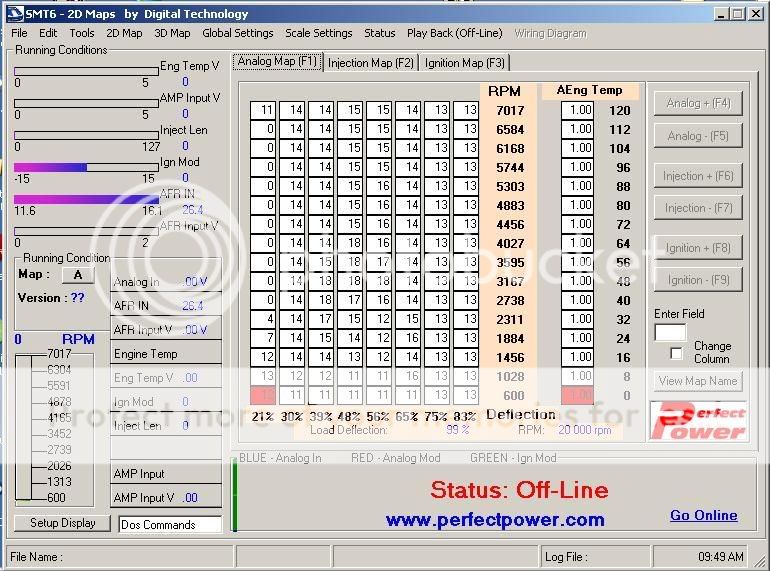The width and height of the screenshot is (770, 571).
Task: Click the 21% deflection column label
Action: click(x=263, y=416)
